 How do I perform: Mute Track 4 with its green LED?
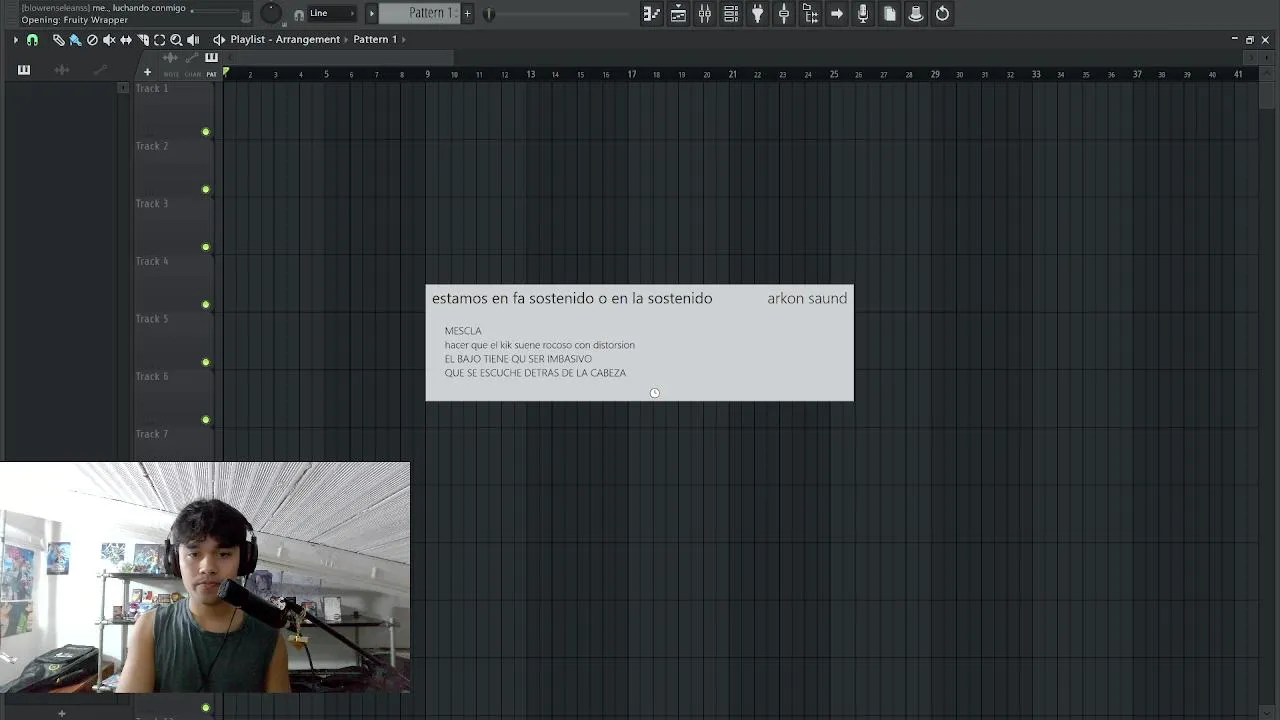click(x=206, y=305)
